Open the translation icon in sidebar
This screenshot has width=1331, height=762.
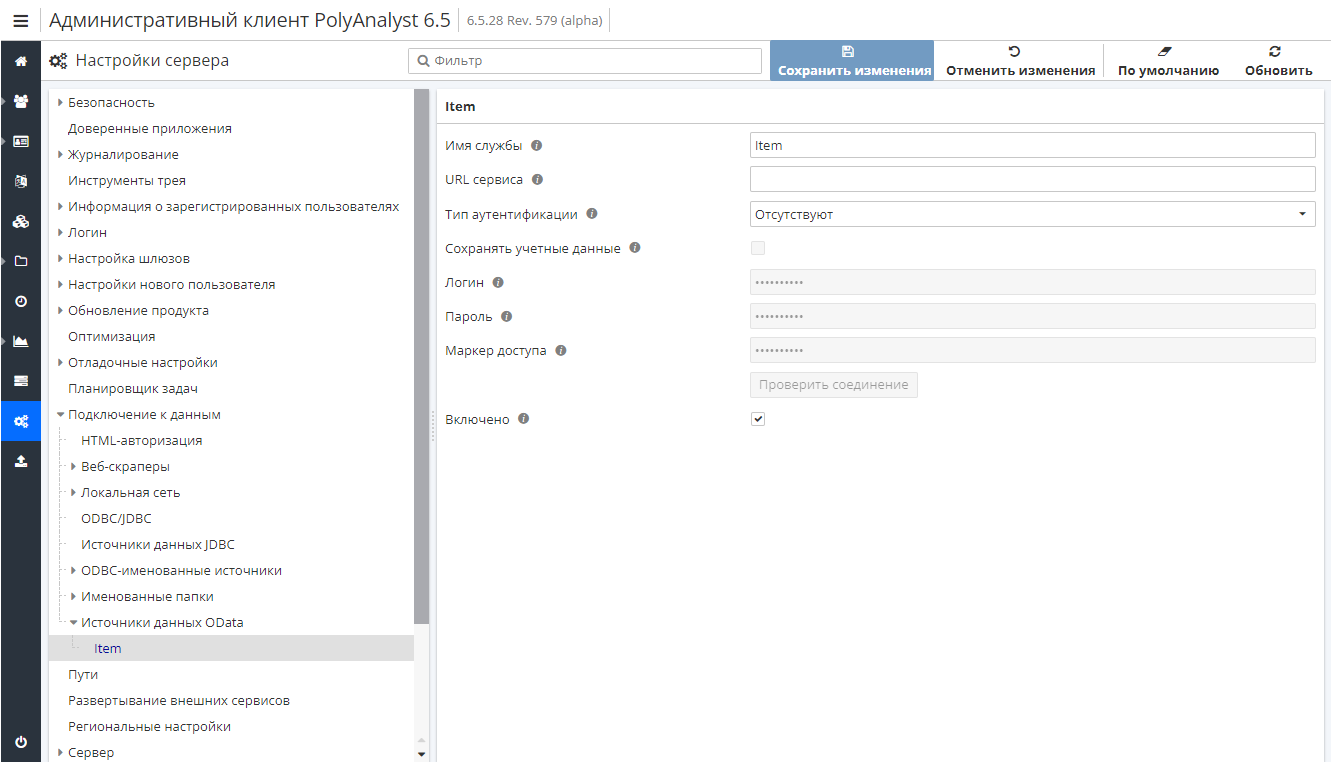pyautogui.click(x=21, y=181)
